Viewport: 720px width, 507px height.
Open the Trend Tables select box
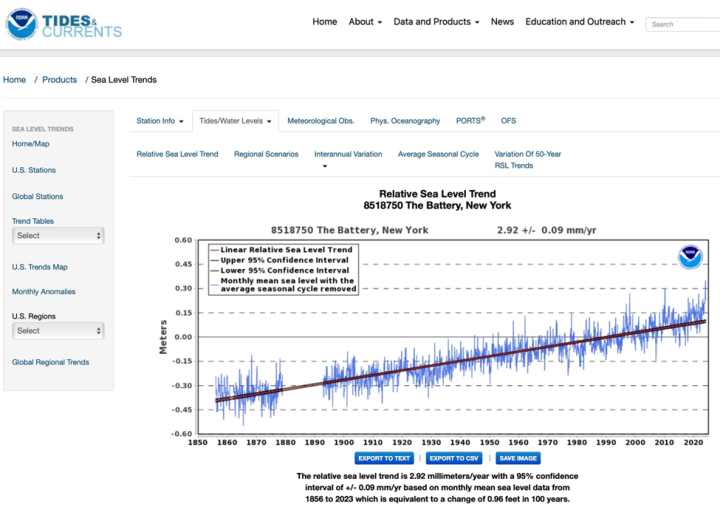(x=58, y=236)
